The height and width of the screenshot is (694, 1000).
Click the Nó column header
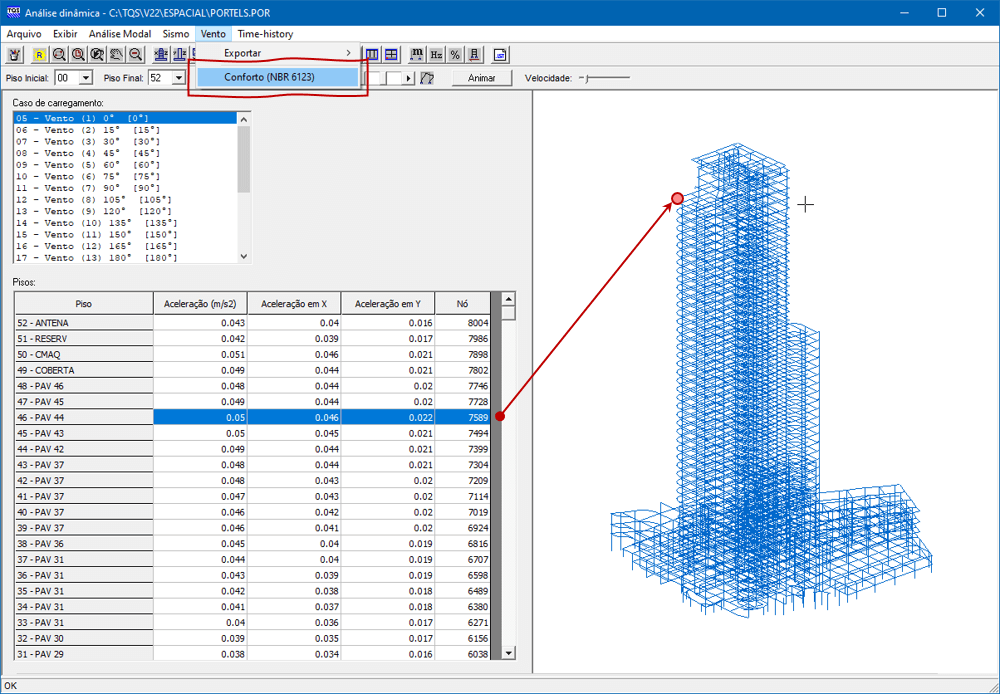[462, 304]
